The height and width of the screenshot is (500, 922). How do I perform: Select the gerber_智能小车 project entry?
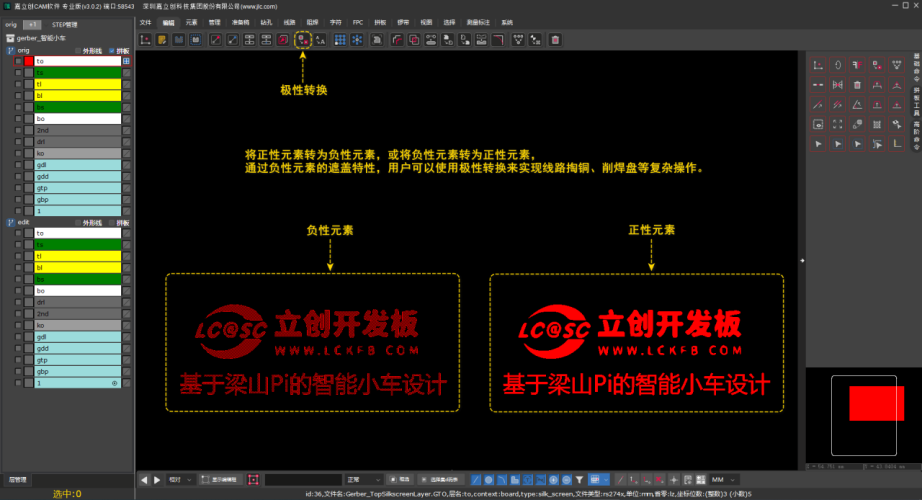(36, 38)
